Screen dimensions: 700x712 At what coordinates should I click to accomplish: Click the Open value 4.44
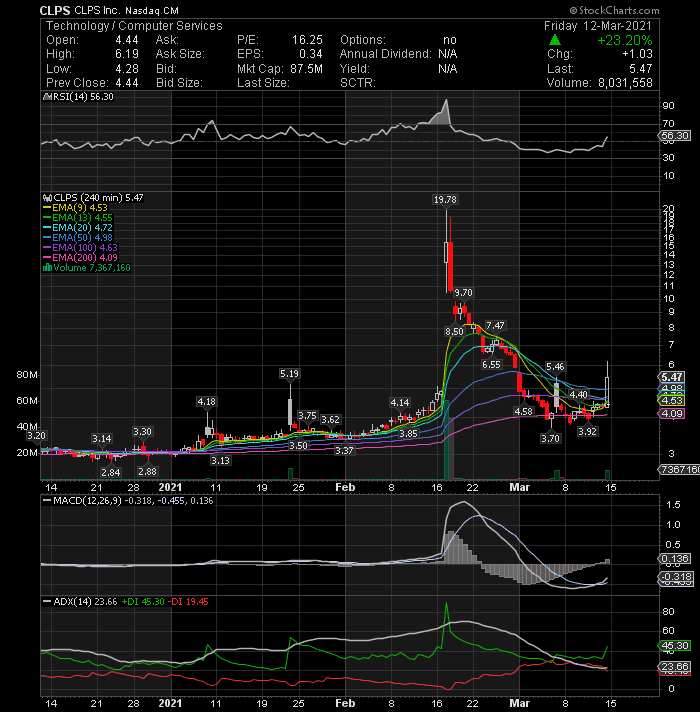[127, 40]
